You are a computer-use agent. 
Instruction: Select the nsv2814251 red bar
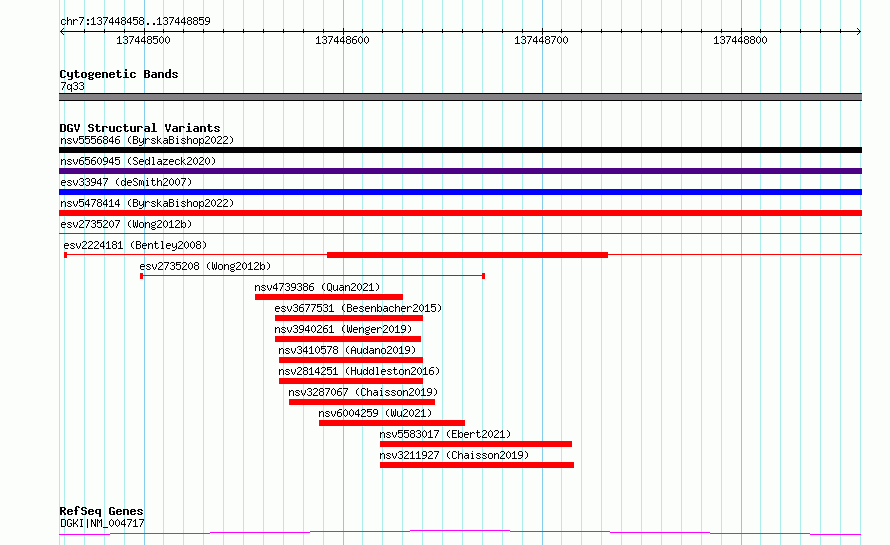[351, 381]
